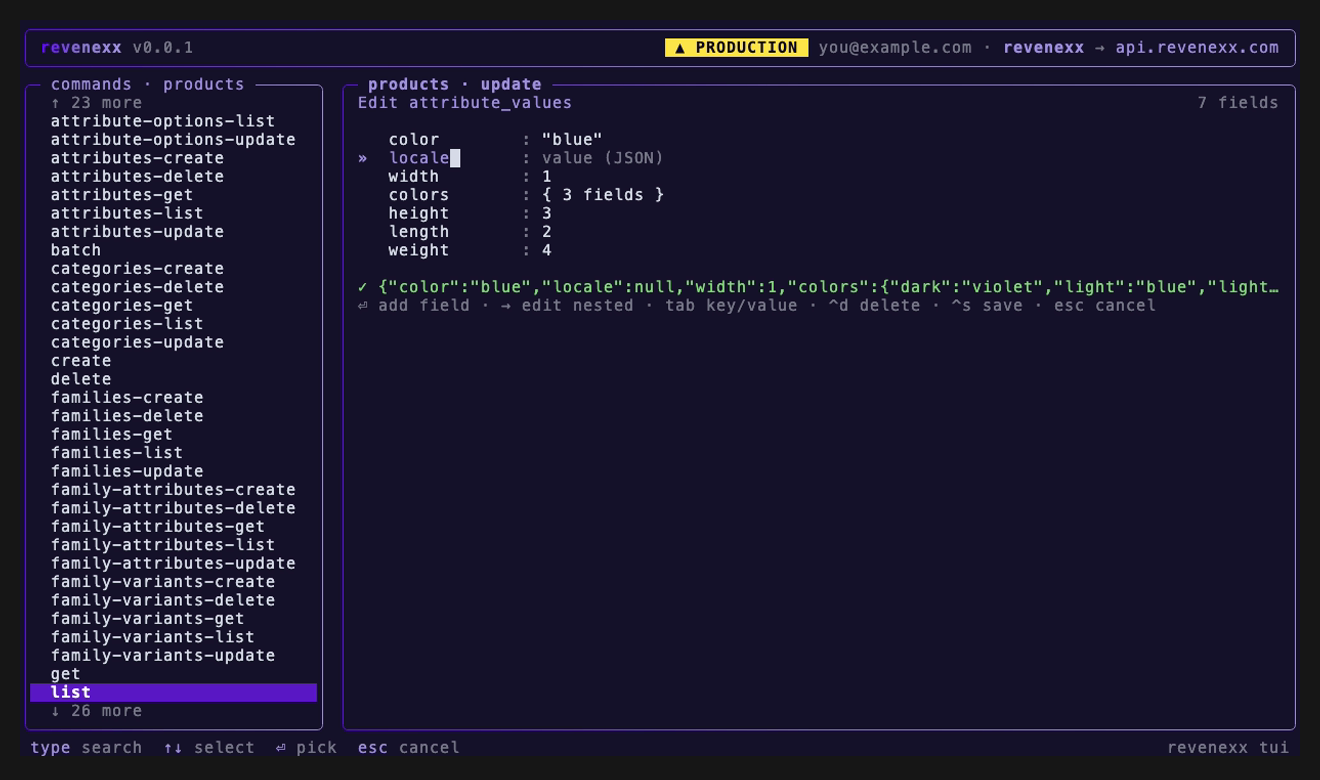1320x780 pixels.
Task: Choose the family-attributes-get command
Action: [x=158, y=526]
